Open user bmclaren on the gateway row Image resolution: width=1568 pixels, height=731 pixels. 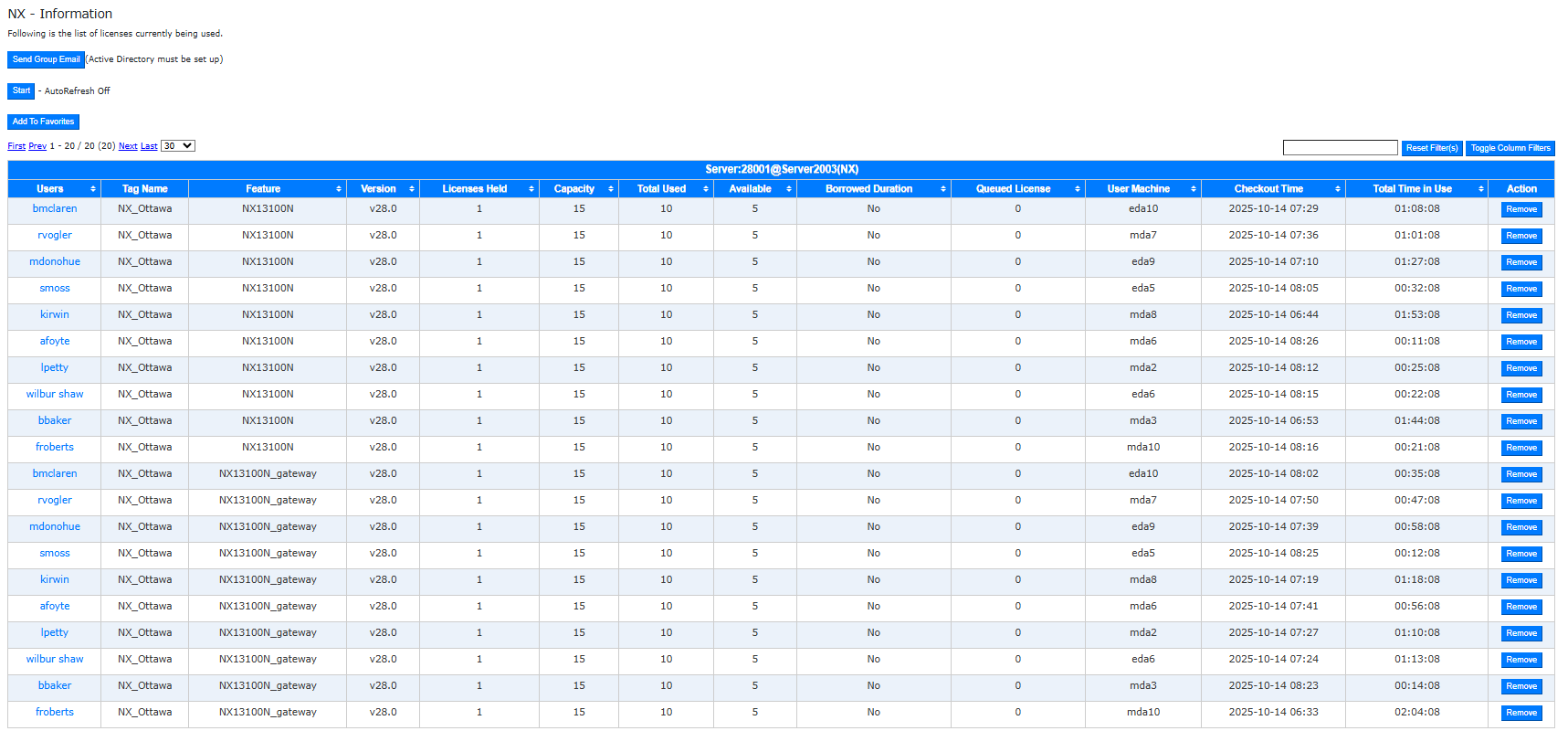(x=55, y=474)
